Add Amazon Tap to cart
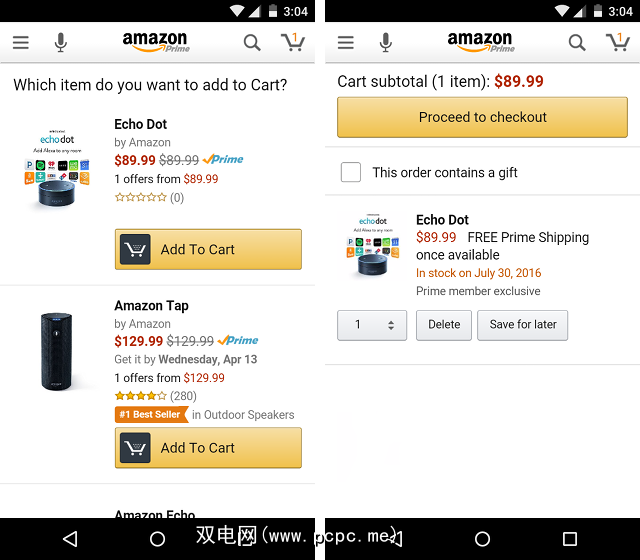Viewport: 640px width, 560px height. click(x=208, y=448)
